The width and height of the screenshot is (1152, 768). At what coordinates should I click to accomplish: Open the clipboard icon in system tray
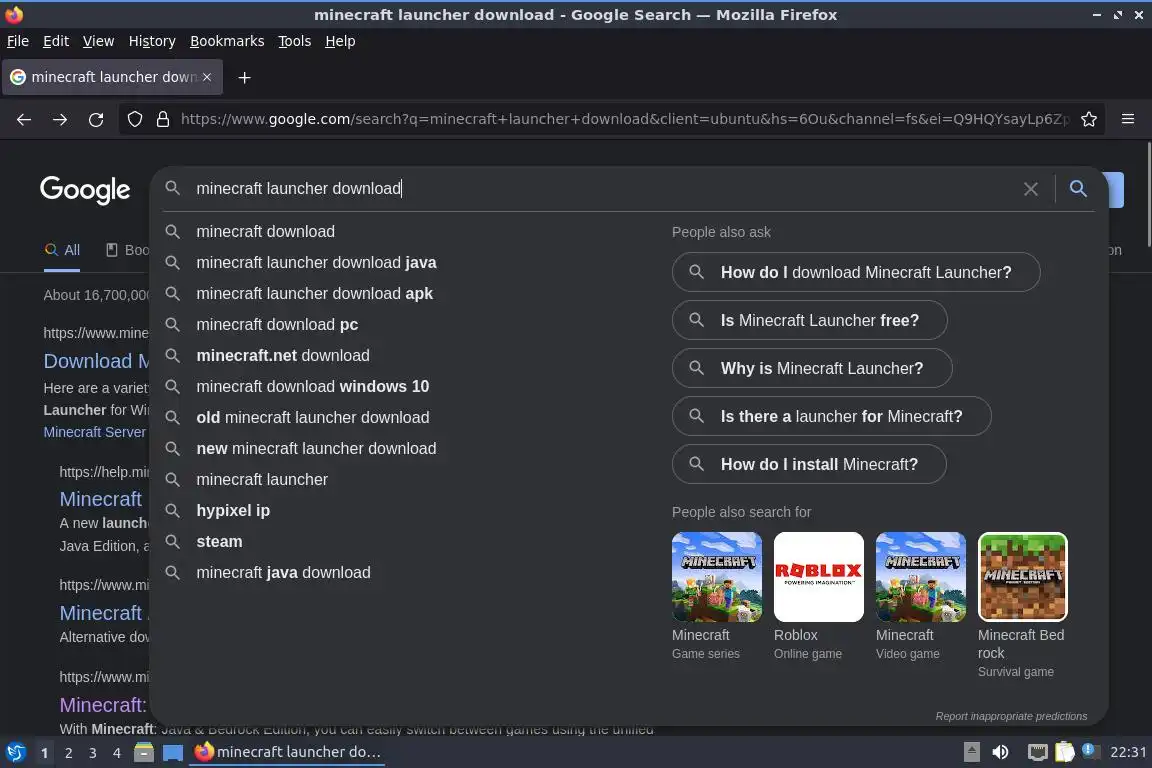[x=1065, y=752]
